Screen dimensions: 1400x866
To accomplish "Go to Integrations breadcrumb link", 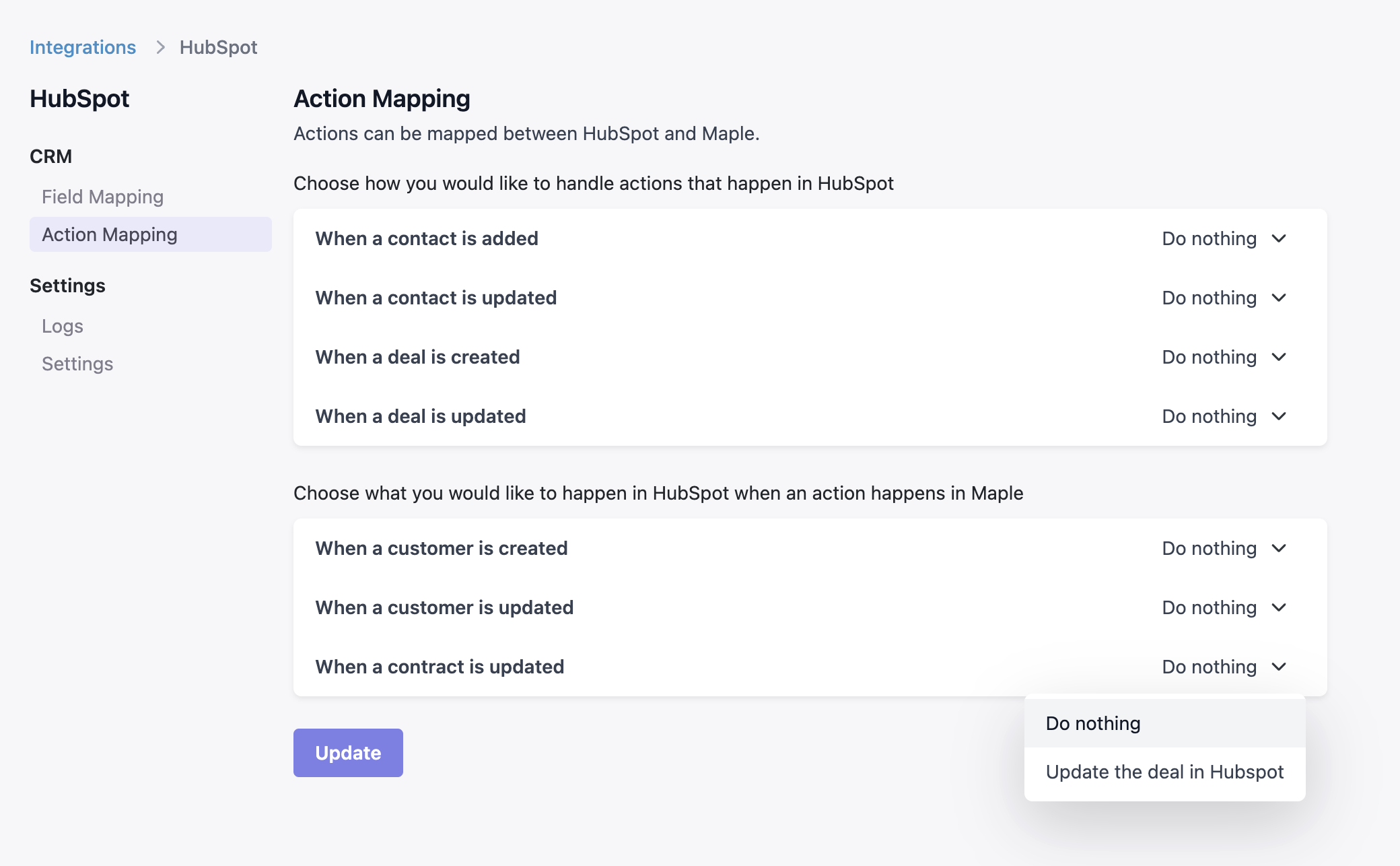I will pyautogui.click(x=83, y=47).
